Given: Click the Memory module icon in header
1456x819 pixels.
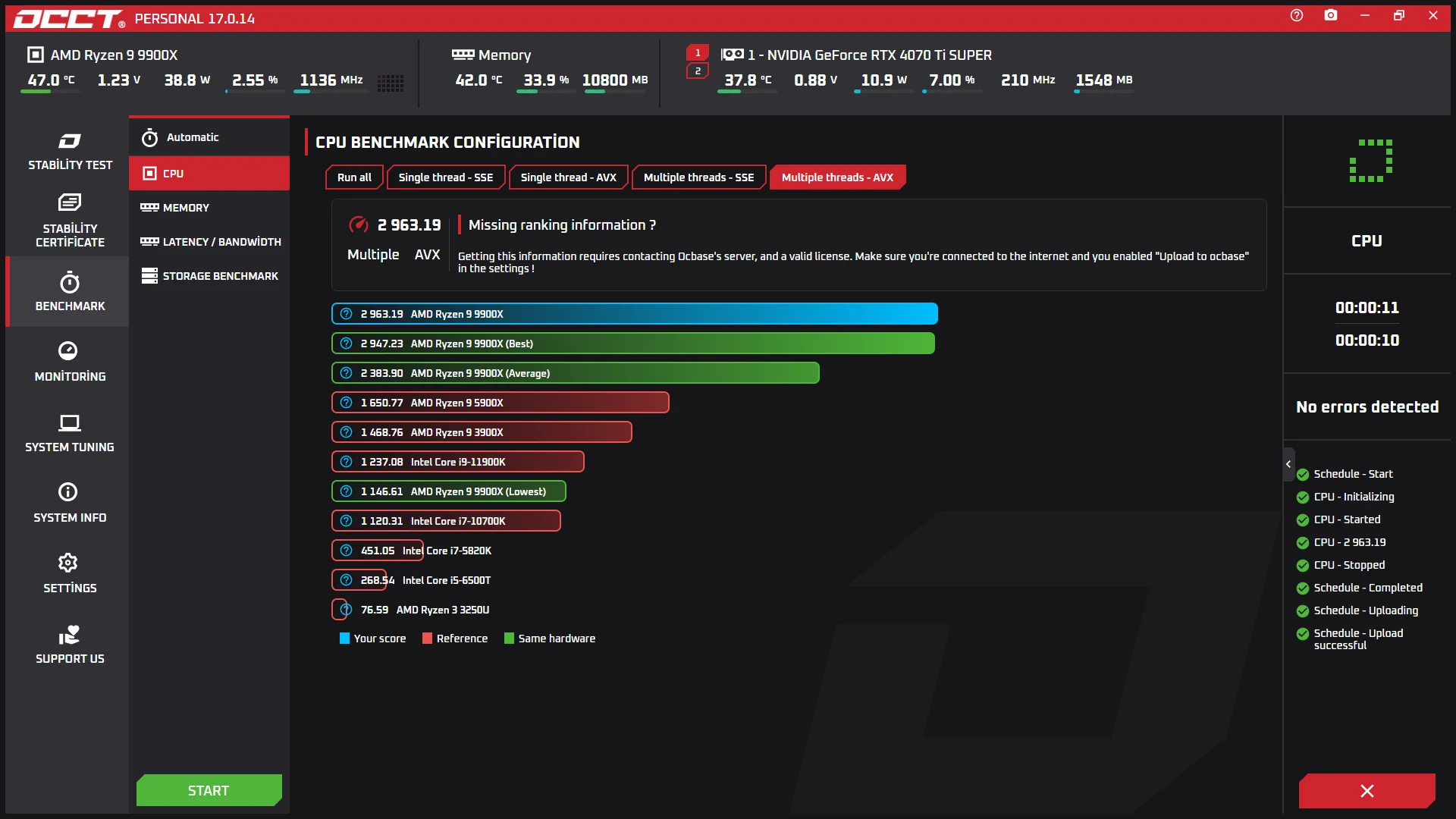Looking at the screenshot, I should (x=463, y=55).
